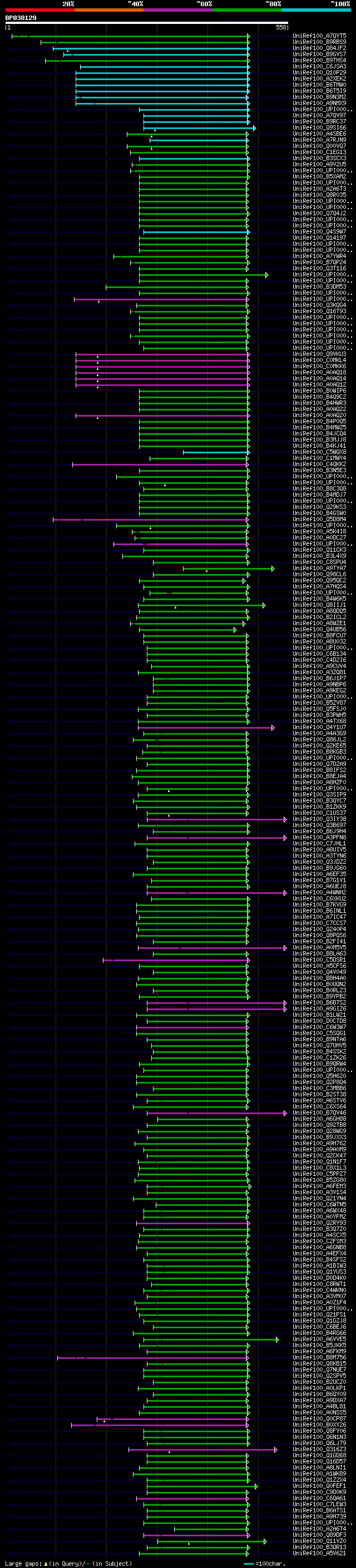Click short cyan bar for C5WQX8

pyautogui.click(x=216, y=452)
